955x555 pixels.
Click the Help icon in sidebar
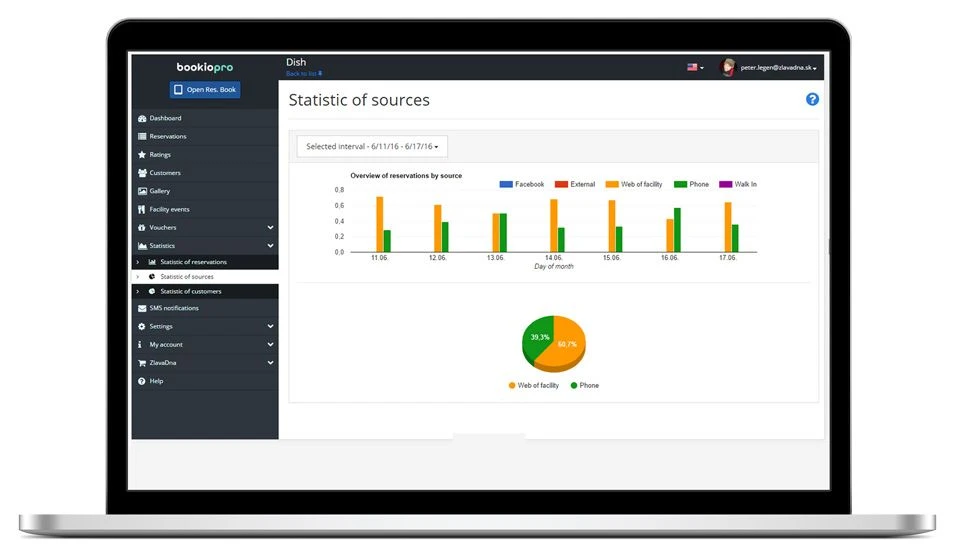141,381
